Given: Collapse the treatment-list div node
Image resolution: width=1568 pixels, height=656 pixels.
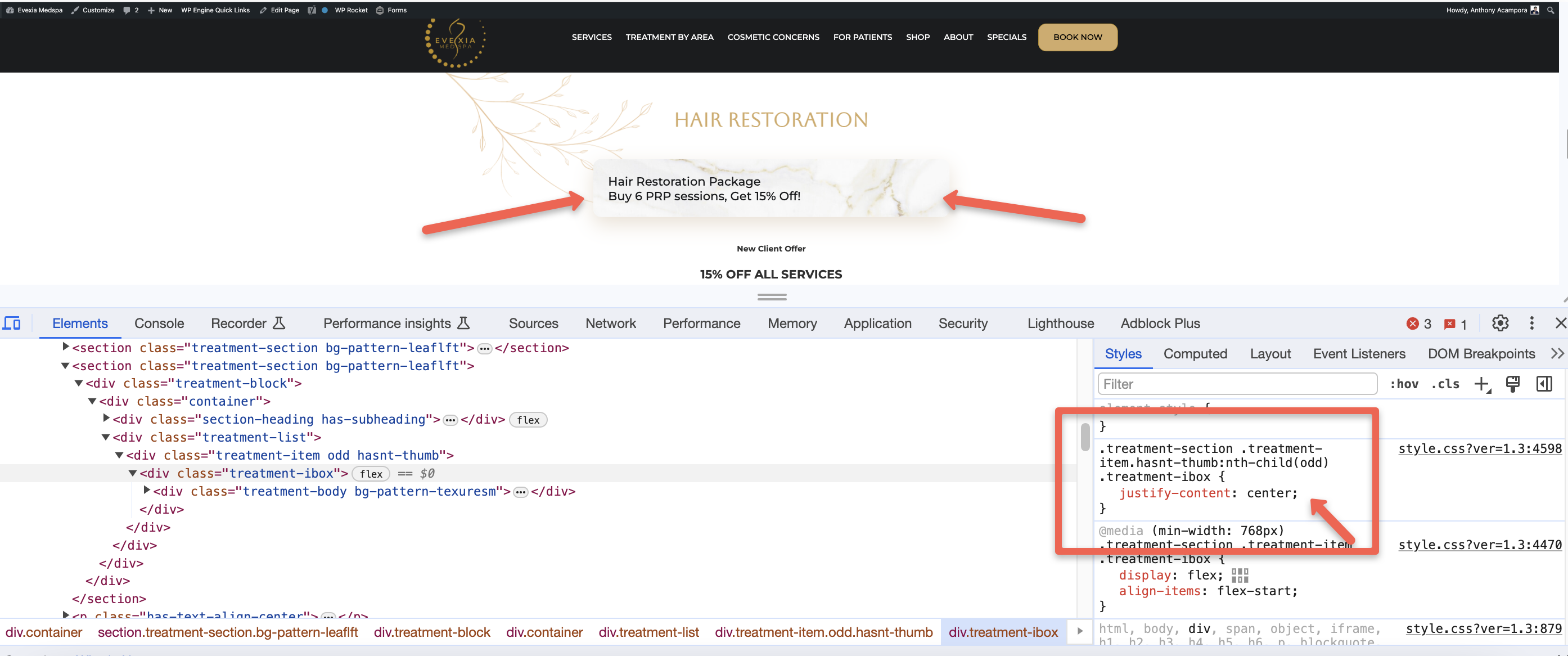Looking at the screenshot, I should click(106, 437).
